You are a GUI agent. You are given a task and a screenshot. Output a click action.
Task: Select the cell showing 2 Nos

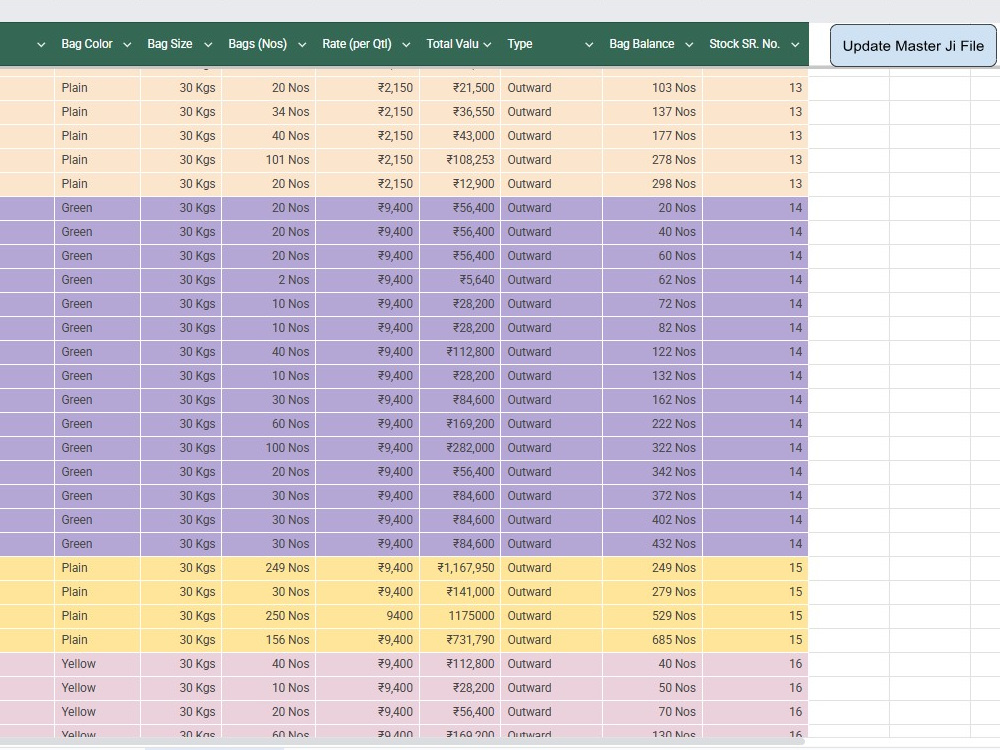point(268,280)
